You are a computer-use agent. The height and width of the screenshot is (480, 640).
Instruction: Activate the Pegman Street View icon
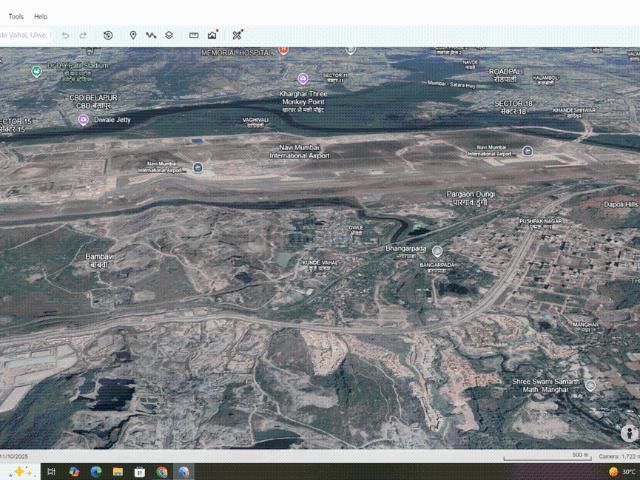click(629, 433)
